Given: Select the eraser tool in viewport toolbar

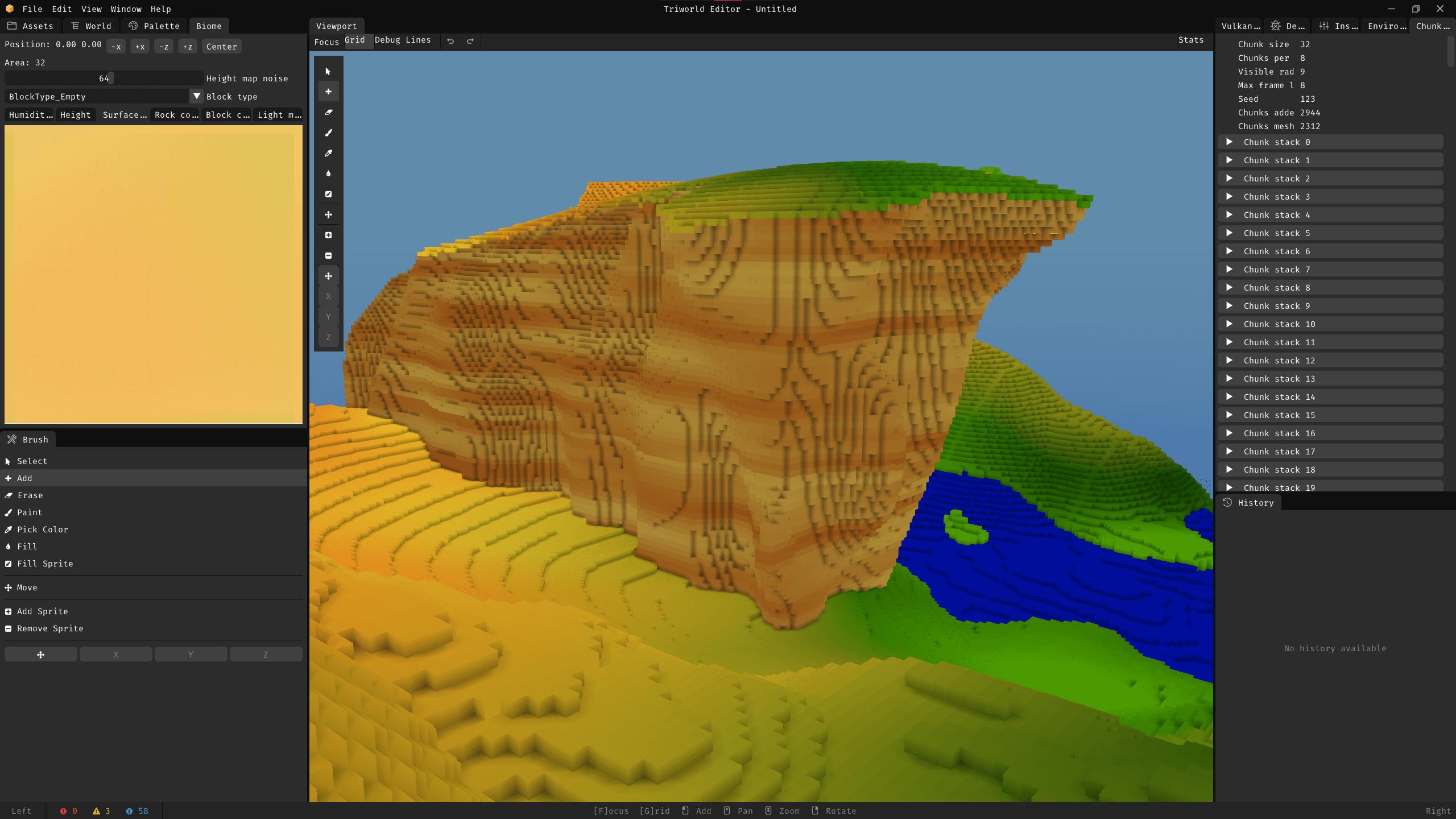Looking at the screenshot, I should pos(328,112).
